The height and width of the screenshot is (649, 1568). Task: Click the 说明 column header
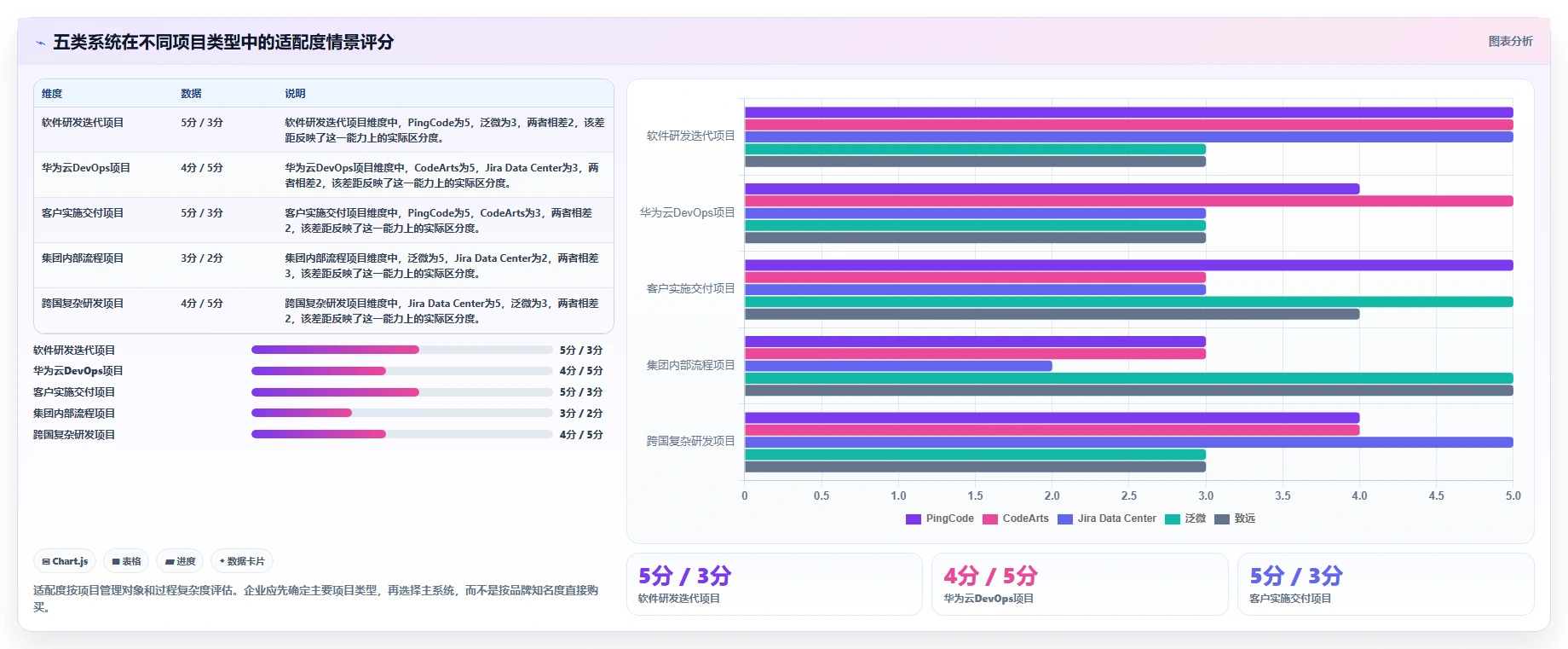pyautogui.click(x=295, y=94)
